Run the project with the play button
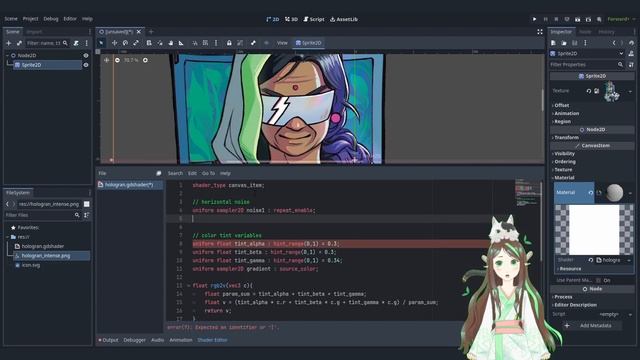640x360 pixels. coord(534,19)
